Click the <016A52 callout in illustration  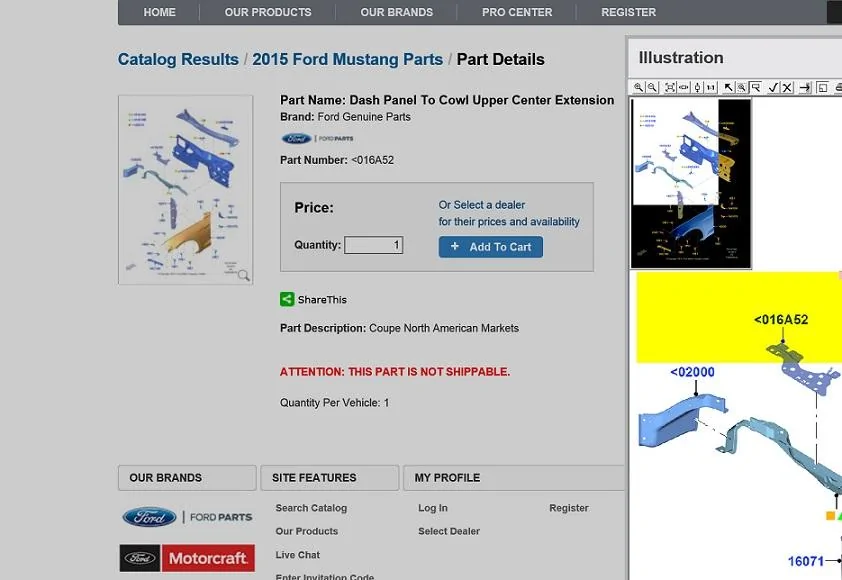point(781,320)
